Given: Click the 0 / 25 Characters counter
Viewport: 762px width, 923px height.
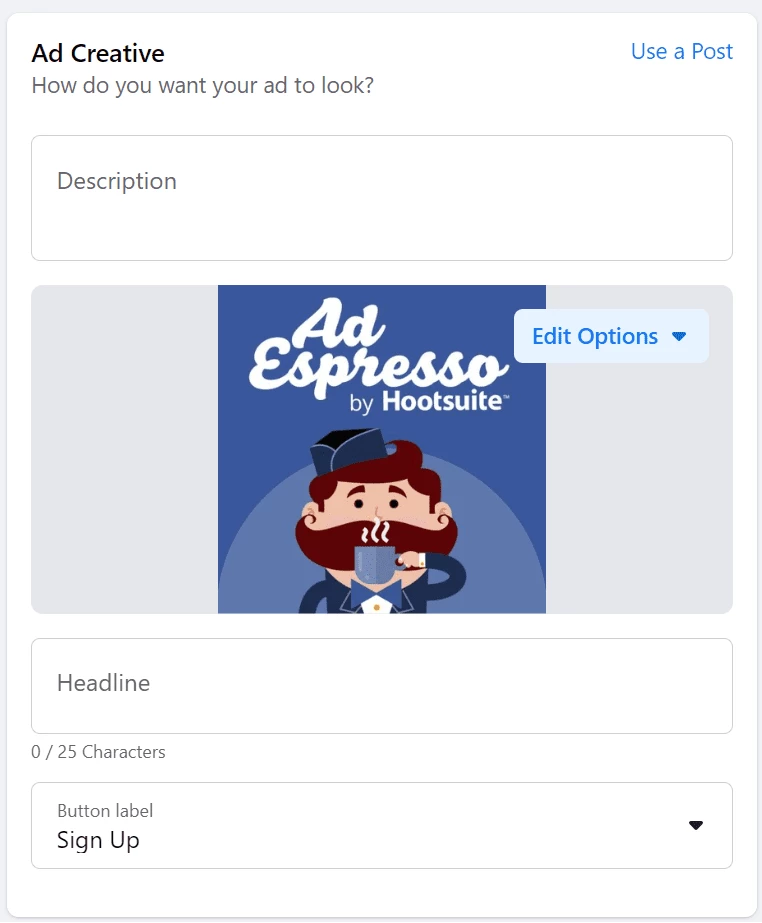Looking at the screenshot, I should pos(98,752).
